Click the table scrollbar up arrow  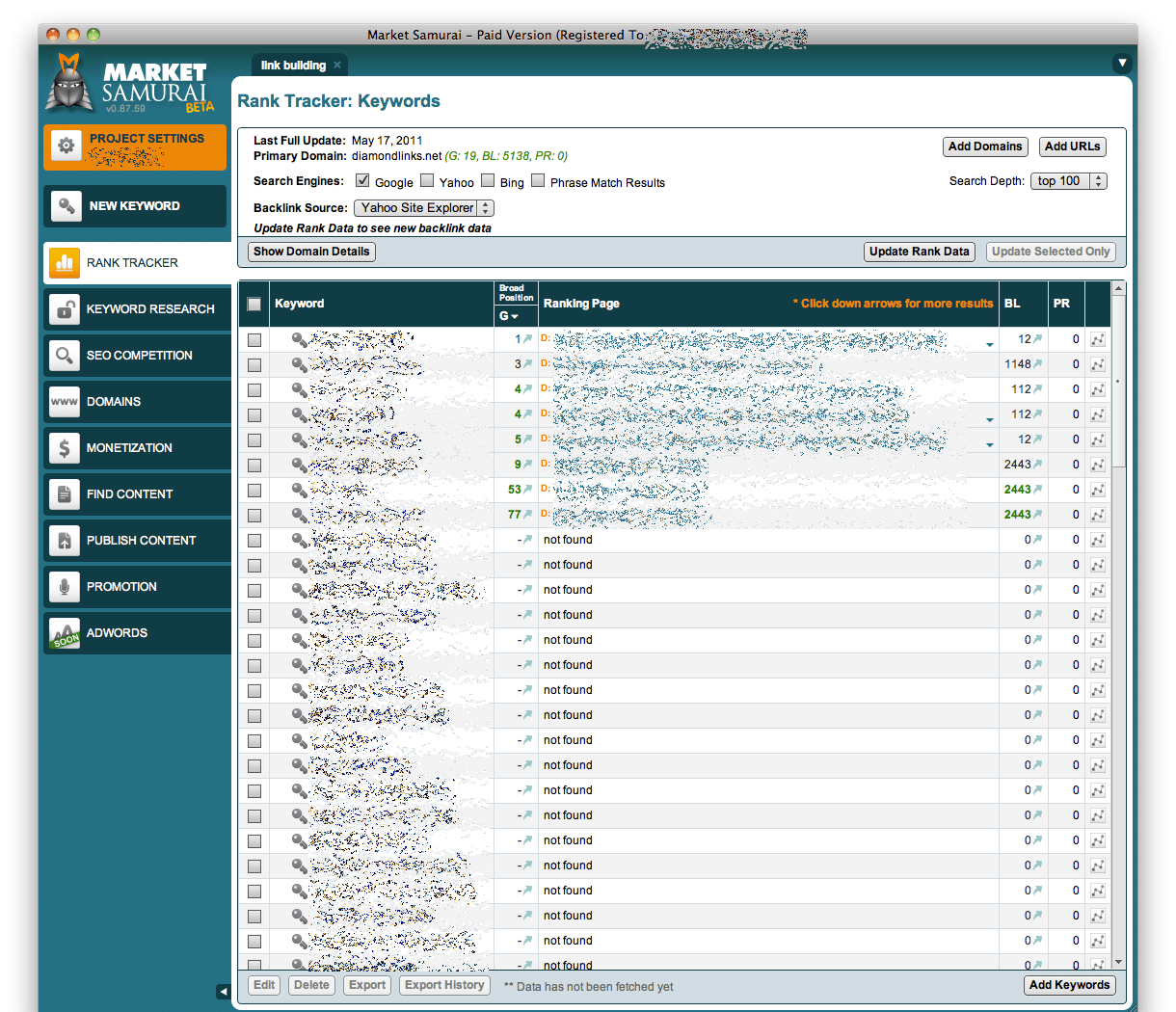point(1118,287)
